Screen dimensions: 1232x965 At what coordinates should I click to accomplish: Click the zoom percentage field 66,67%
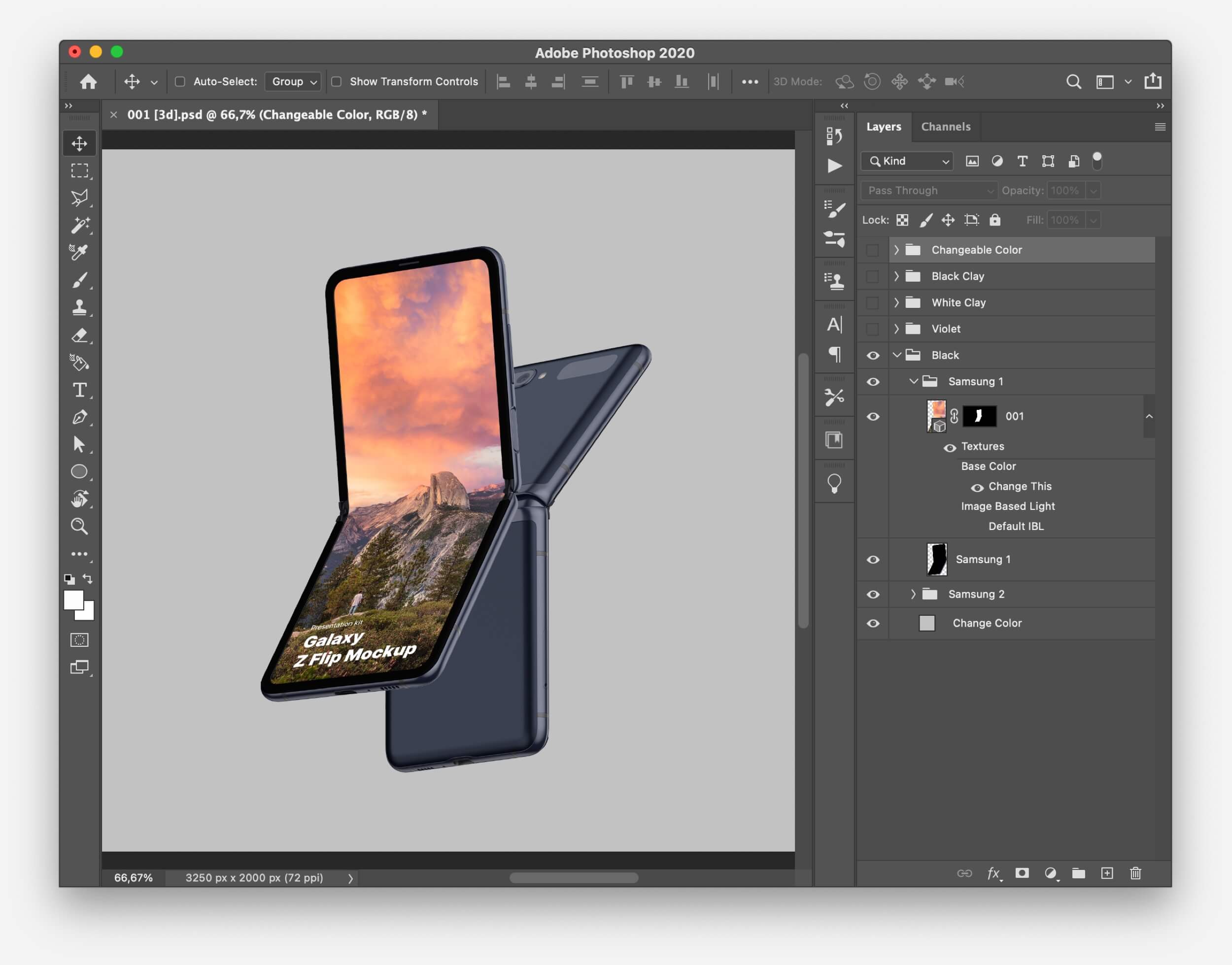134,877
